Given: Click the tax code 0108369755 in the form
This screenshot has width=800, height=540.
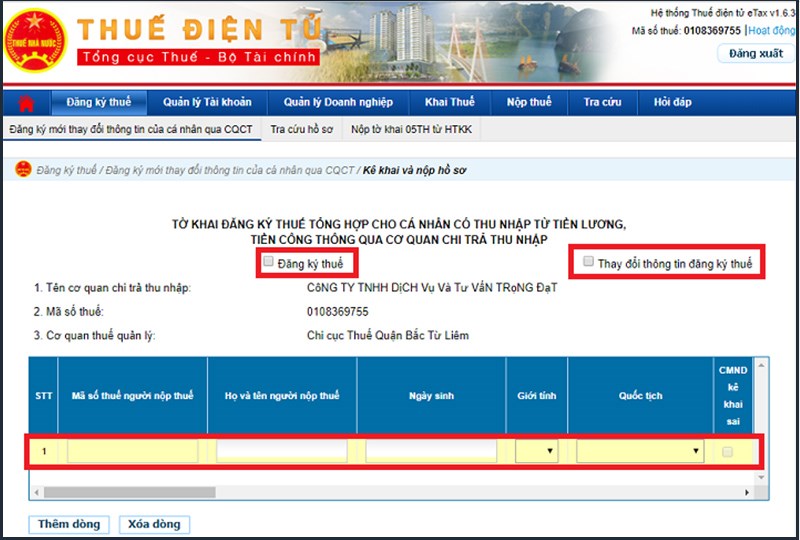Looking at the screenshot, I should click(x=337, y=312).
